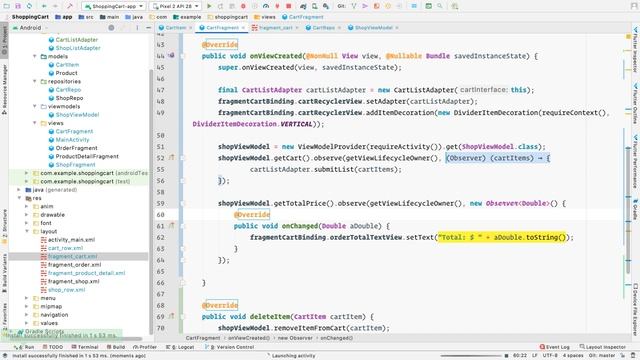Click the launching activity progress bar

tap(471, 356)
